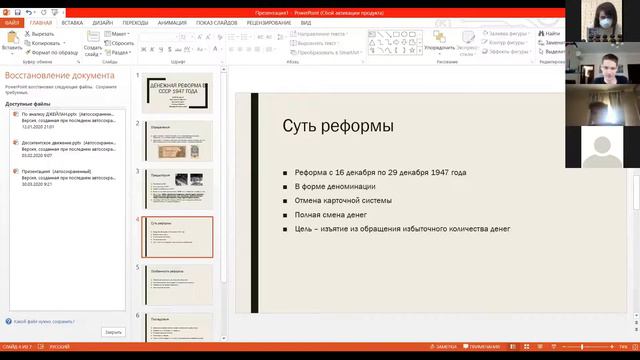Open the ФАЙЛ tab
Screen dimensions: 640x360
(x=12, y=23)
